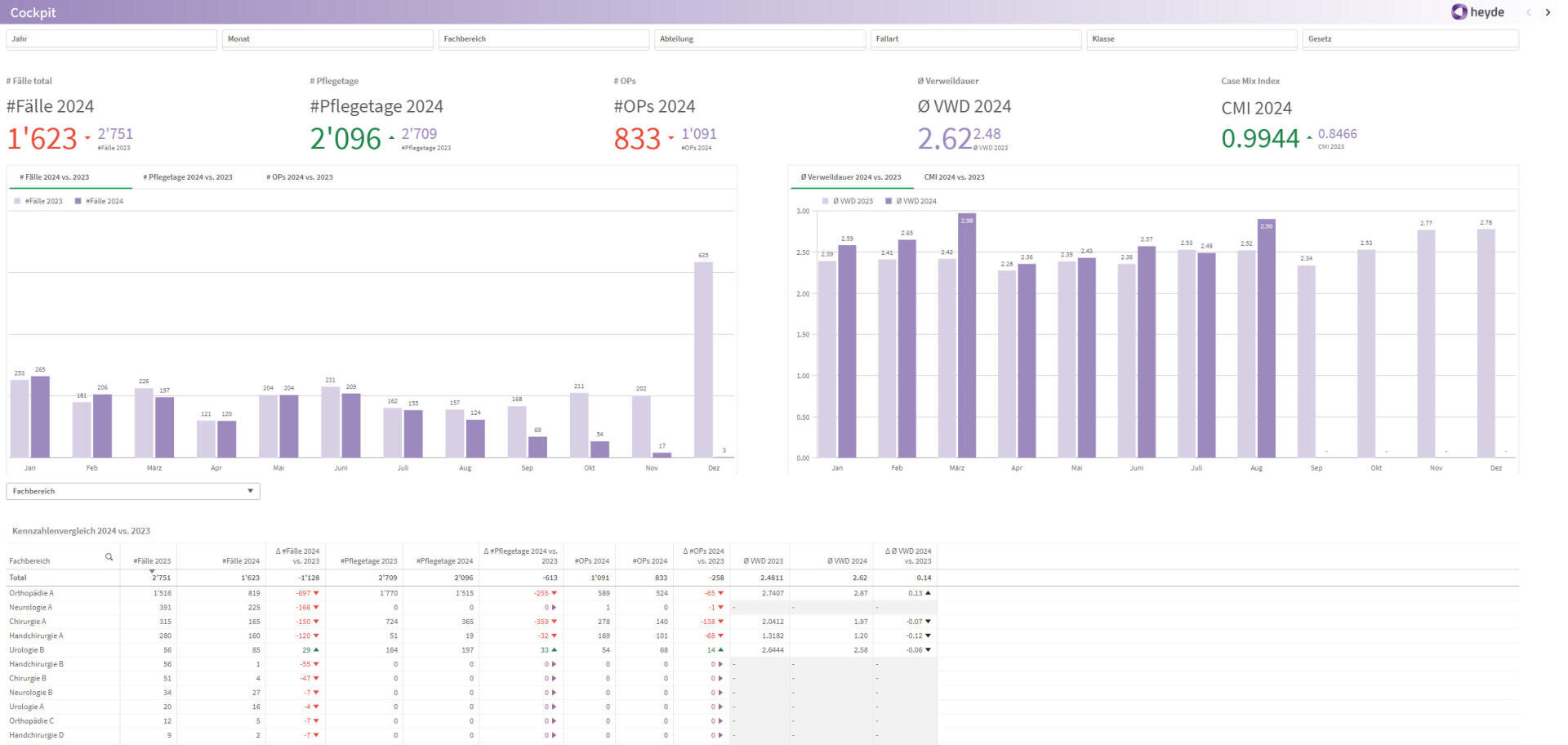This screenshot has height=745, width=1568.
Task: Select the Dez 2023 bar labeled 635
Action: coord(703,359)
